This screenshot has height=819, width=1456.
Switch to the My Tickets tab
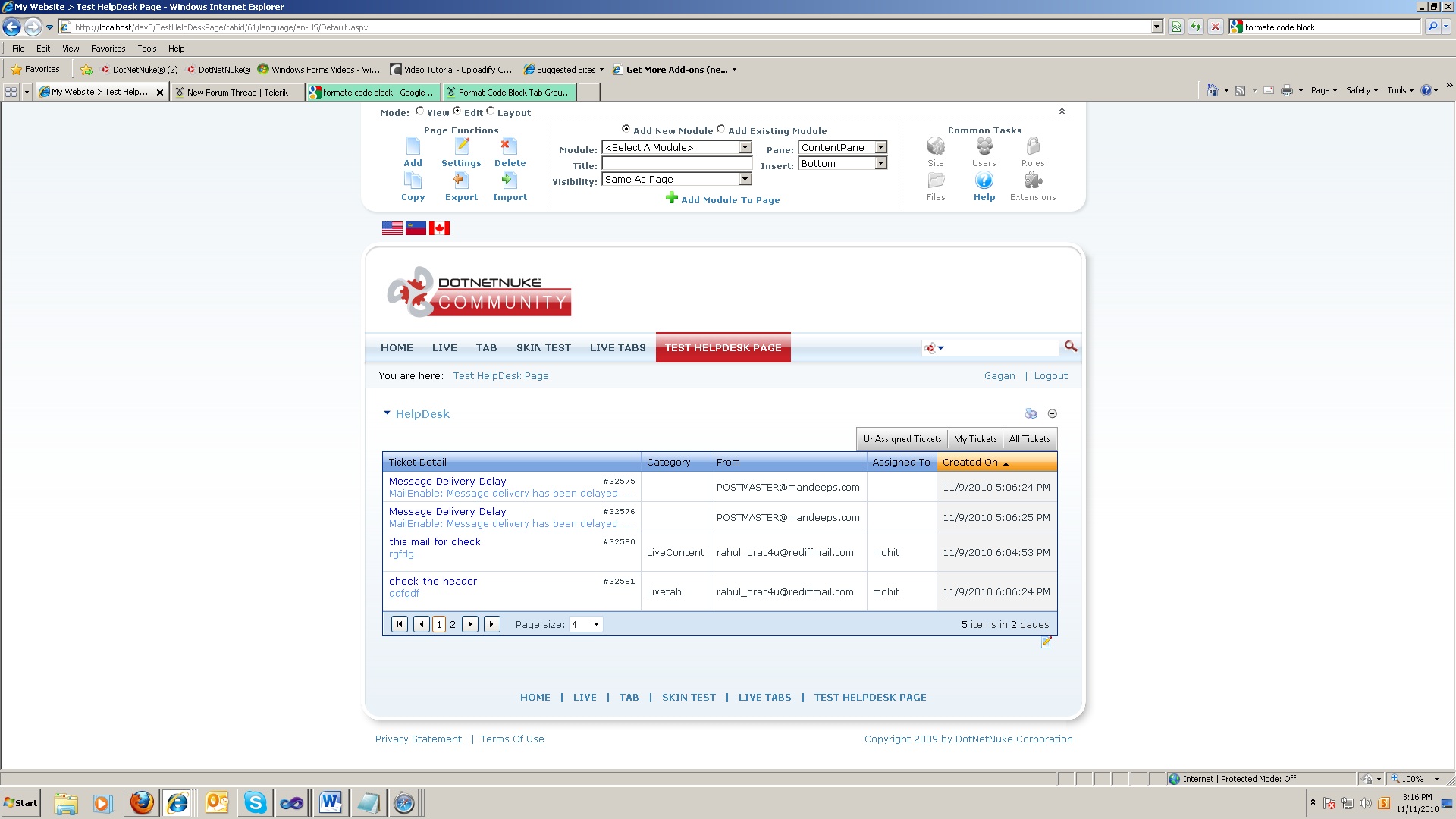(x=974, y=439)
